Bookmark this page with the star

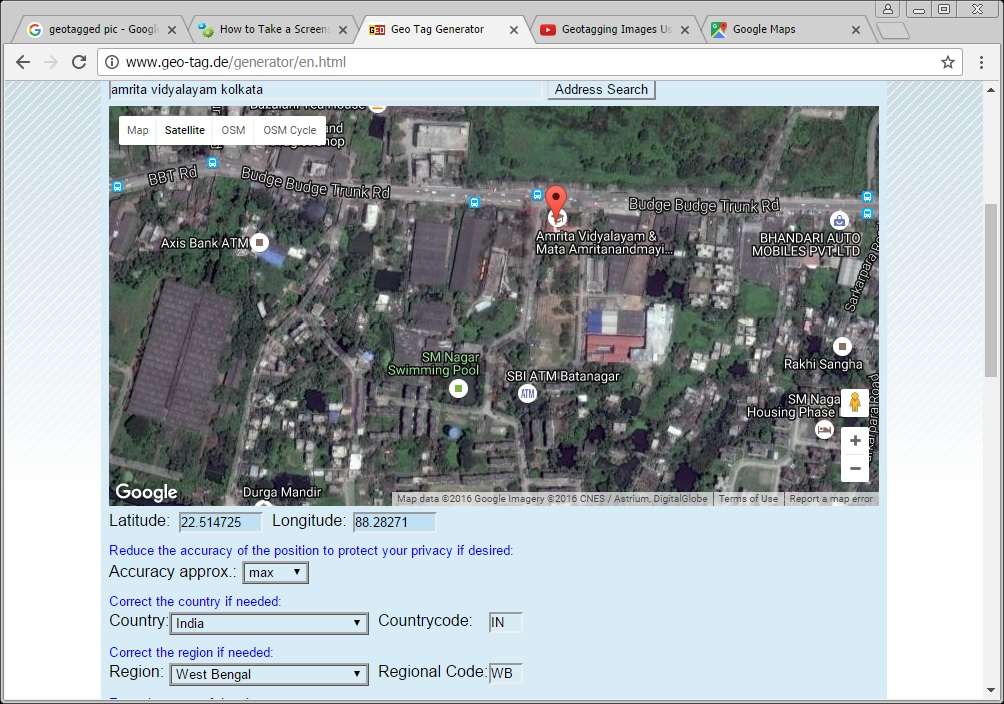click(x=948, y=62)
